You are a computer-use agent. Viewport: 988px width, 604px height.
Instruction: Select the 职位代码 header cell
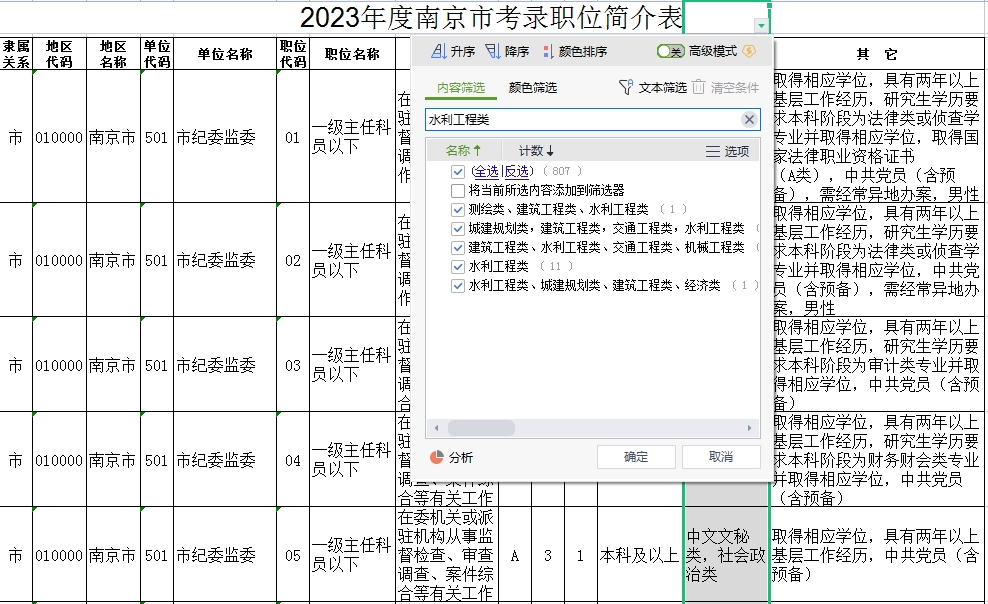click(293, 54)
